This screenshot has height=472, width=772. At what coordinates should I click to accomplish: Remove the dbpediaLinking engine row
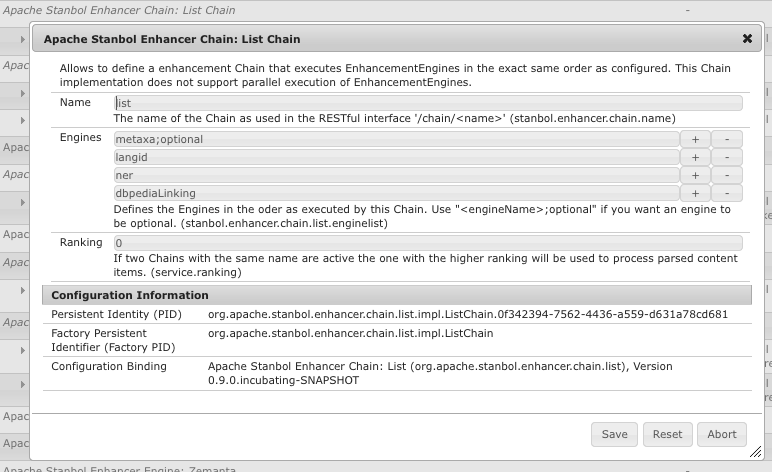pos(727,193)
